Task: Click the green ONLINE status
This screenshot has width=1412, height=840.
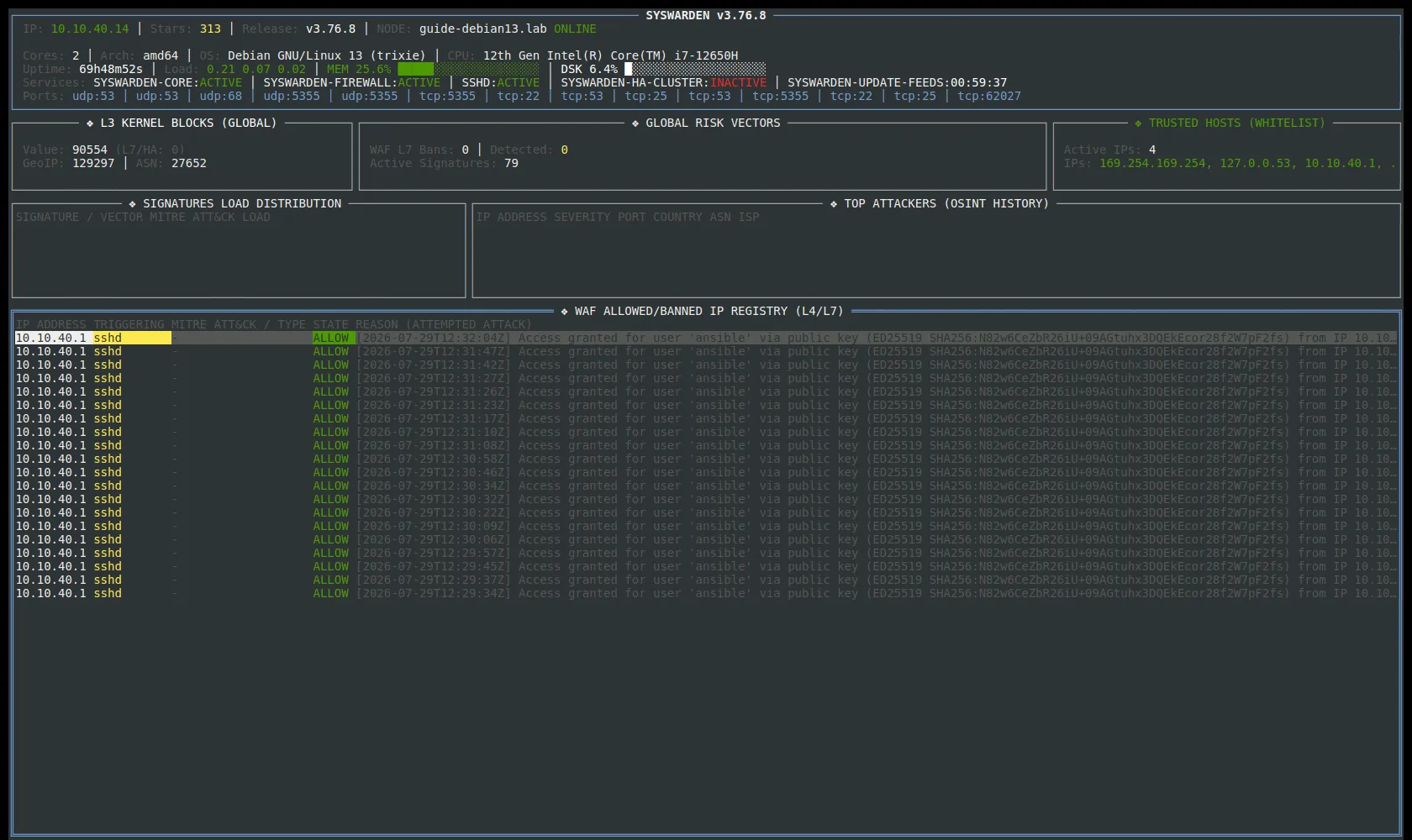Action: [x=575, y=29]
